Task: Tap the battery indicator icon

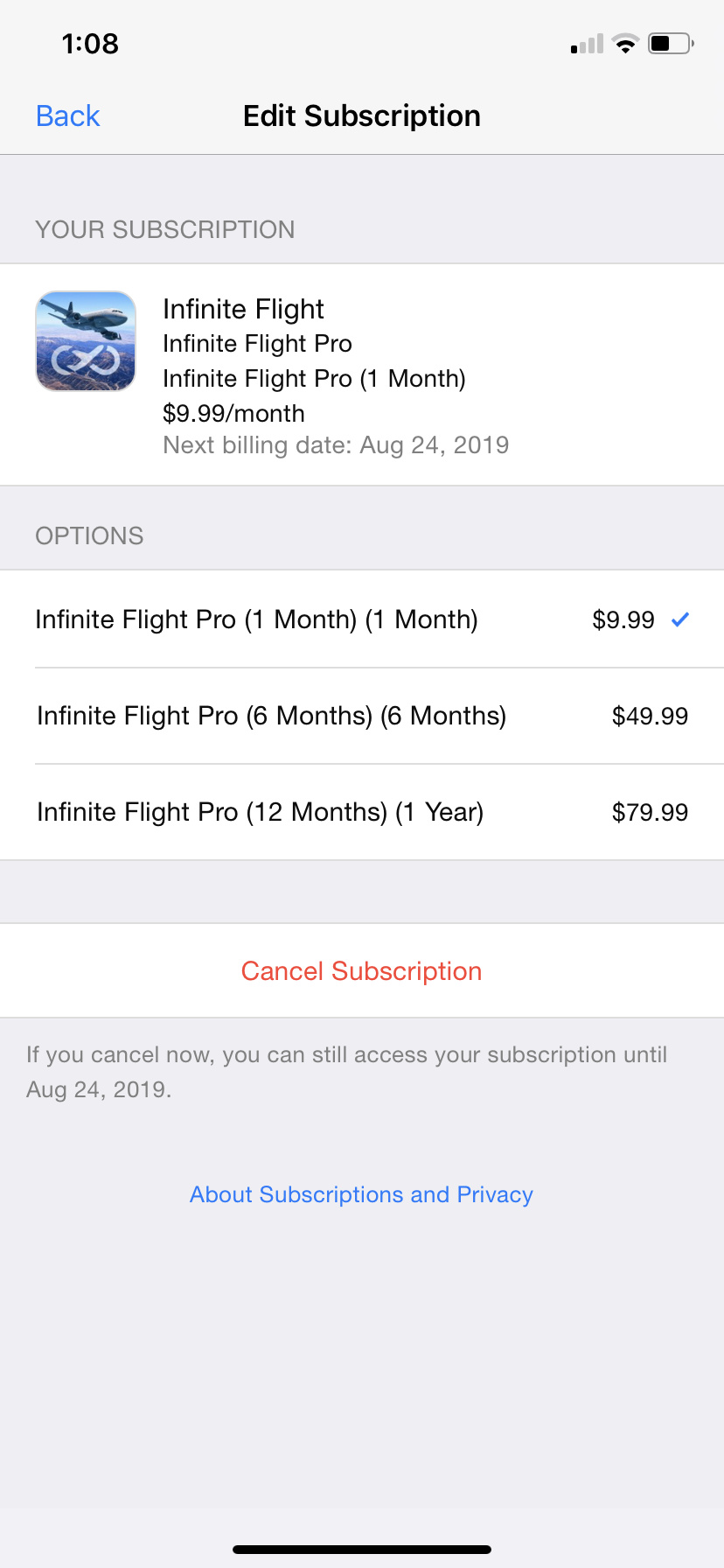Action: (670, 44)
